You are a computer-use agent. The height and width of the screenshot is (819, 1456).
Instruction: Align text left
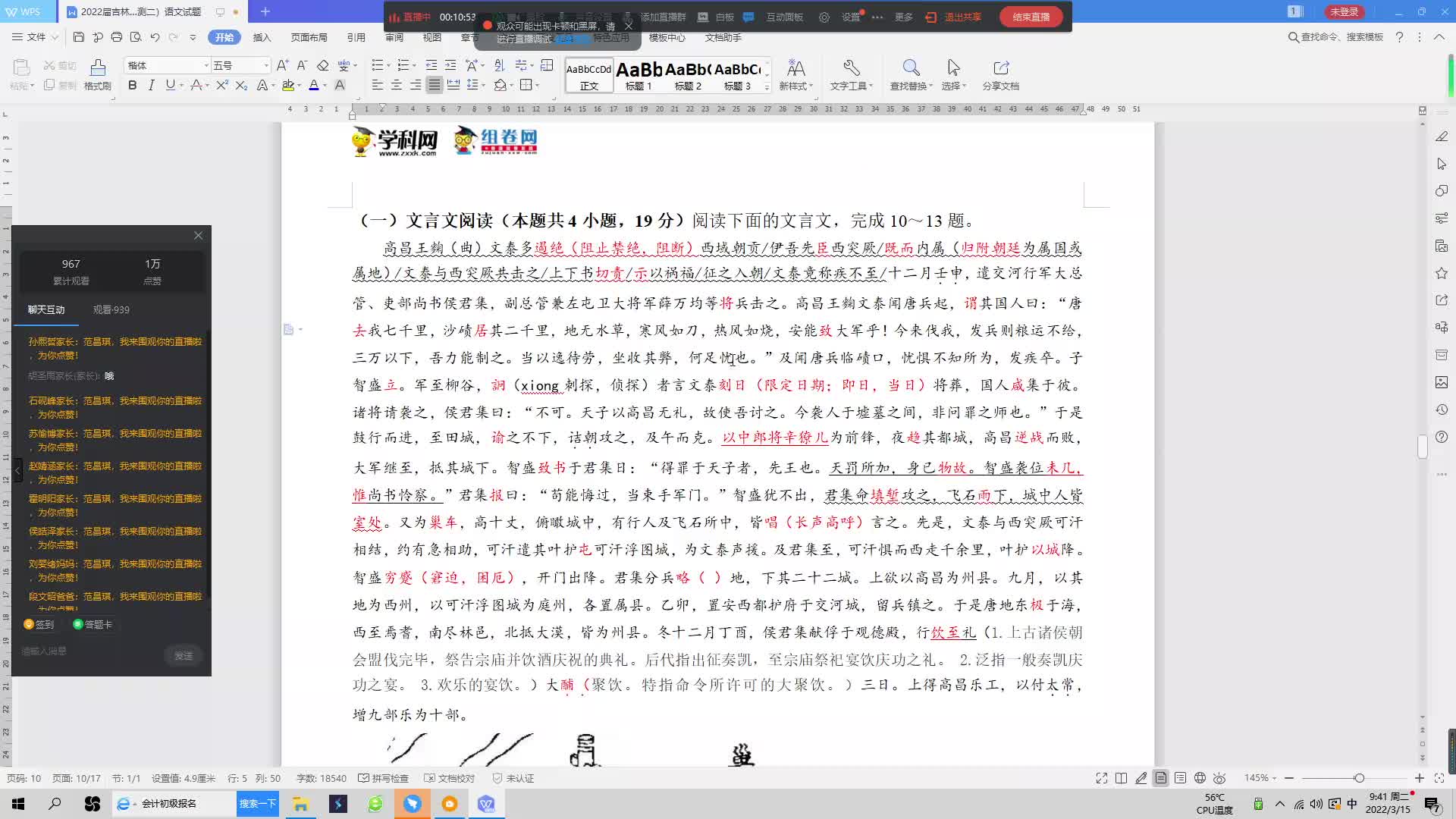377,85
